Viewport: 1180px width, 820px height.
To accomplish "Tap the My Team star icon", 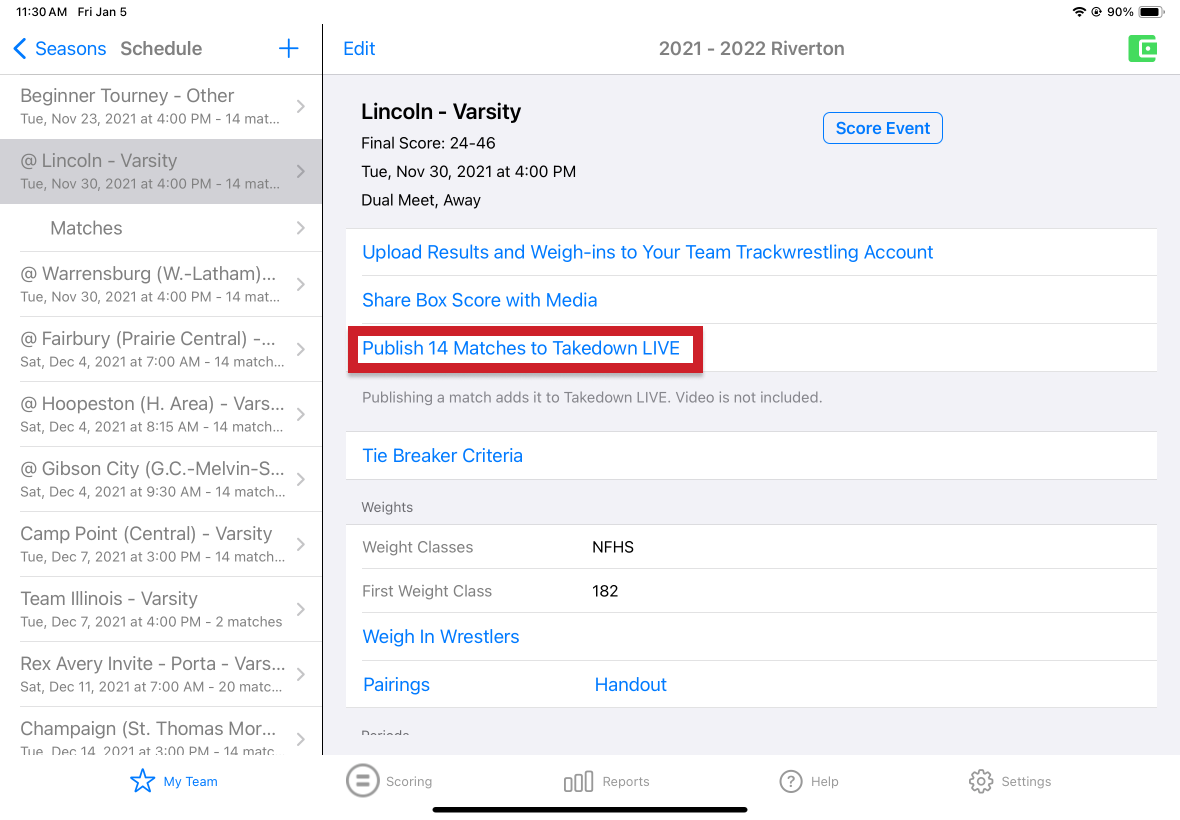I will pos(143,781).
